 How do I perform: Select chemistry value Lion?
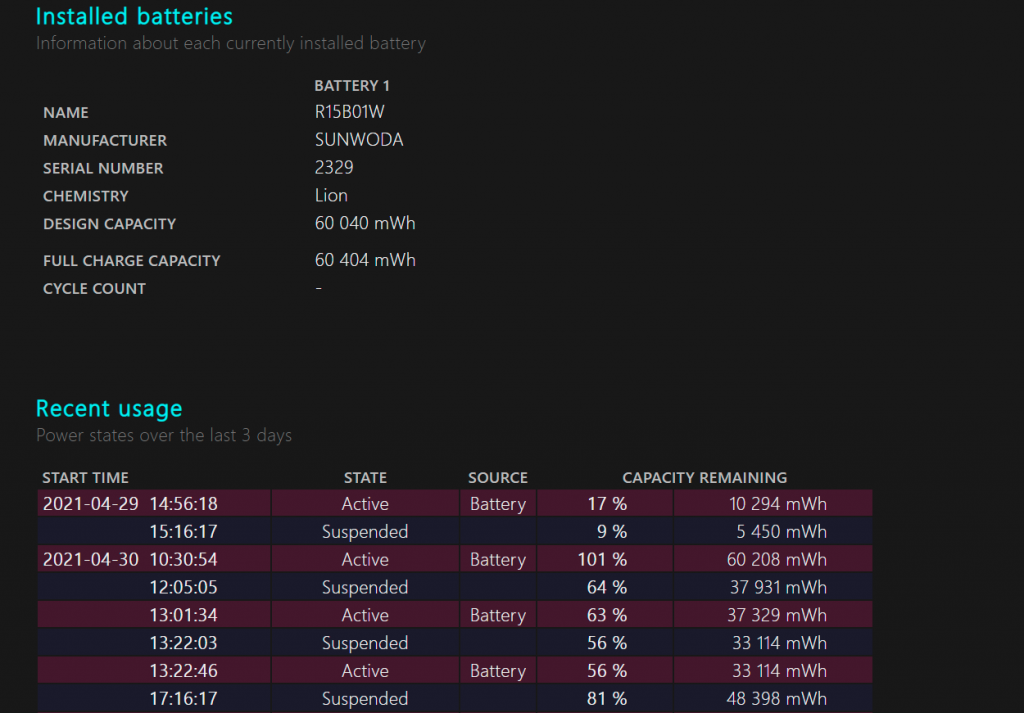[x=331, y=195]
